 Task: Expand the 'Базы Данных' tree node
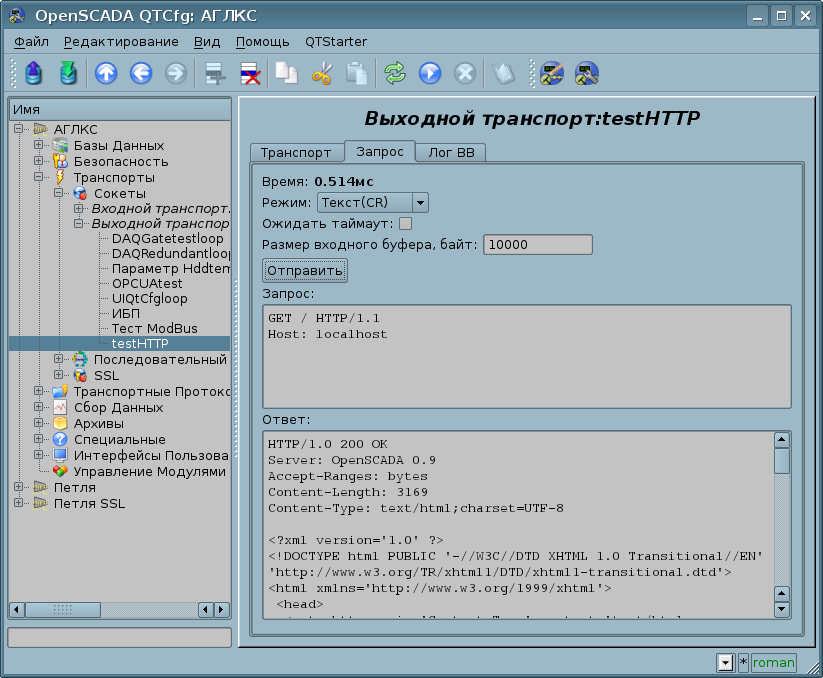point(39,146)
